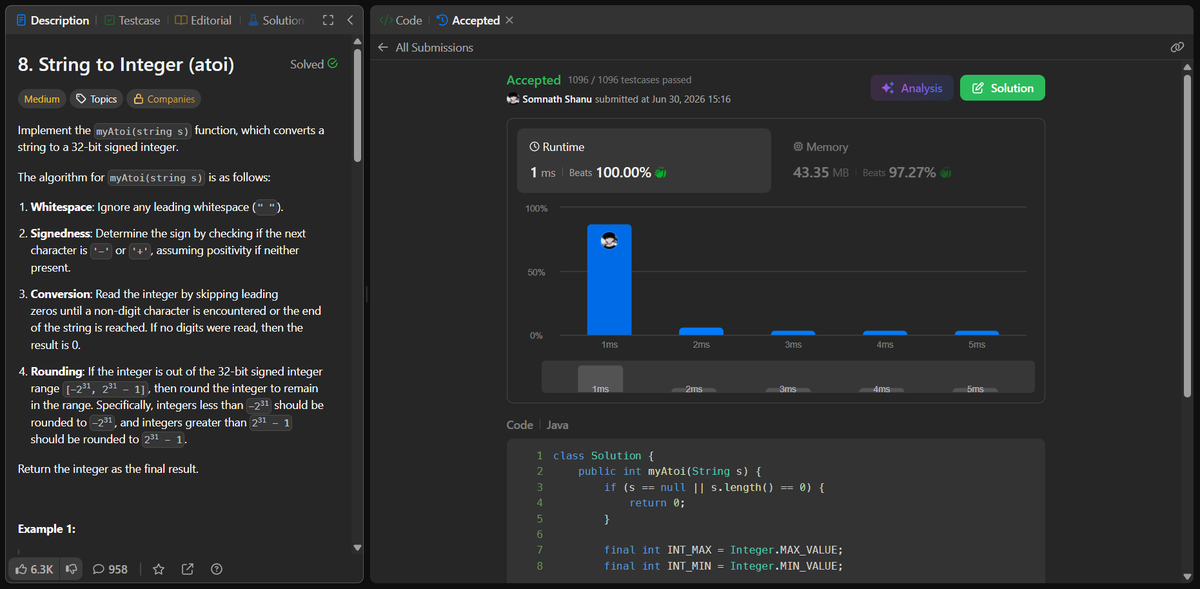Click the memory Beats 97.27% clap icon
The height and width of the screenshot is (589, 1200).
coord(945,172)
